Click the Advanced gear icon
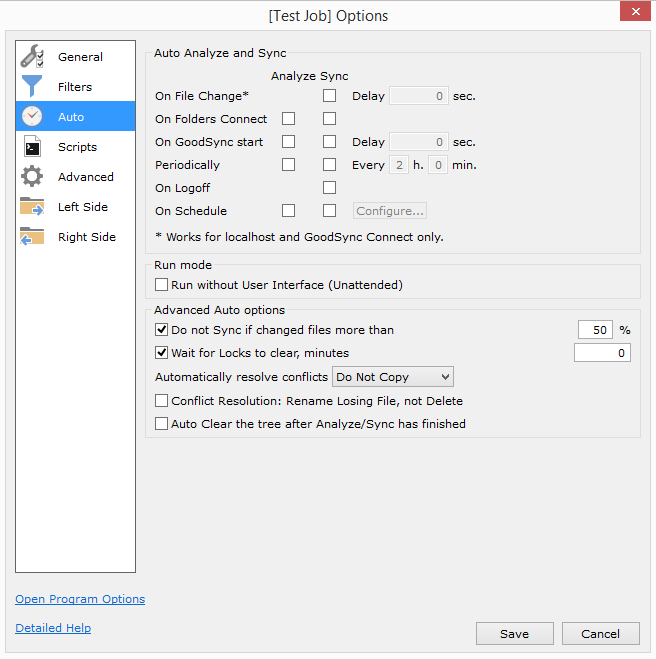The image size is (656, 659). pyautogui.click(x=32, y=177)
